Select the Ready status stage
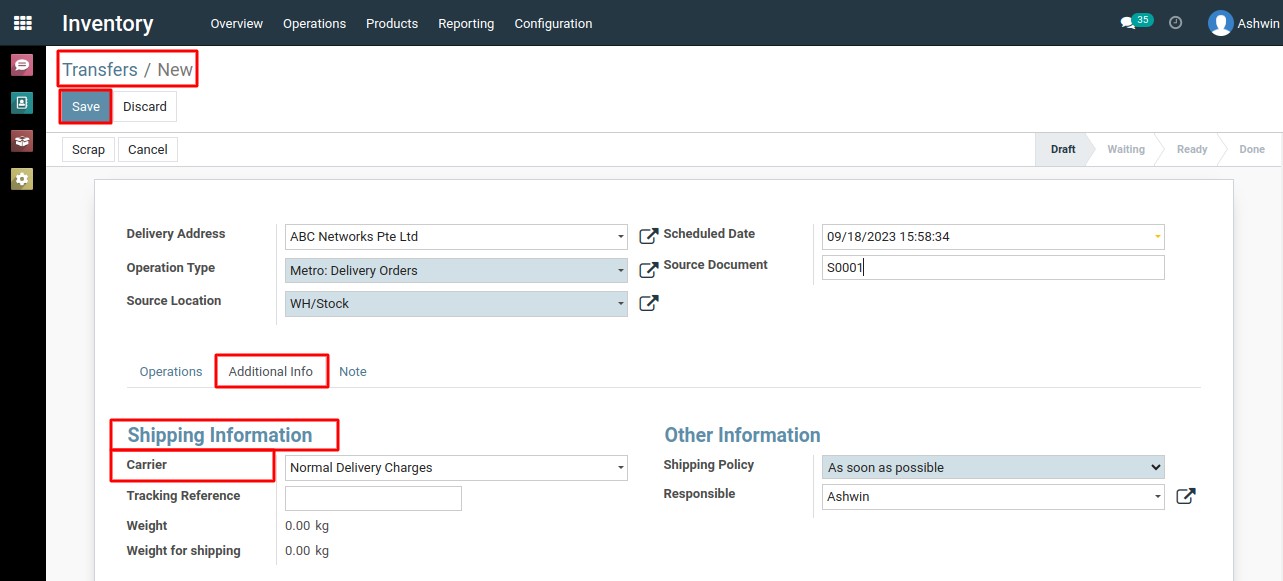The image size is (1283, 581). pyautogui.click(x=1192, y=149)
